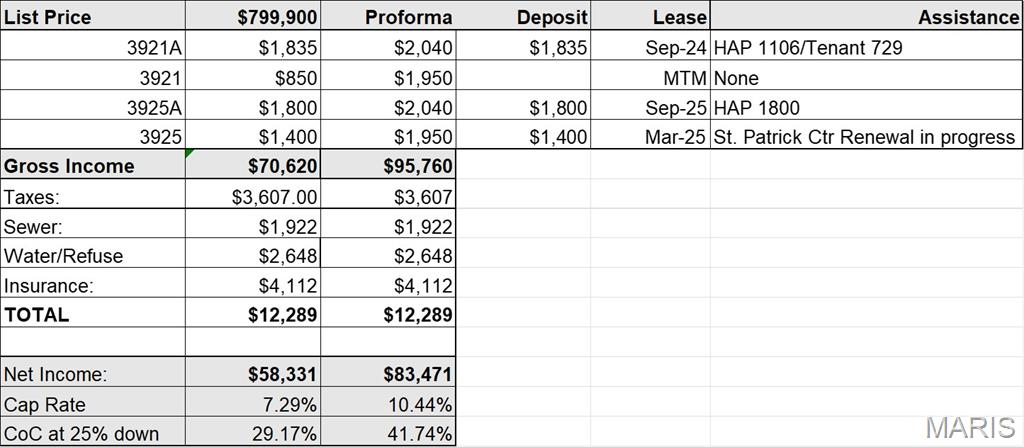Click the Insurance $4,112 proforma cell

[x=388, y=284]
